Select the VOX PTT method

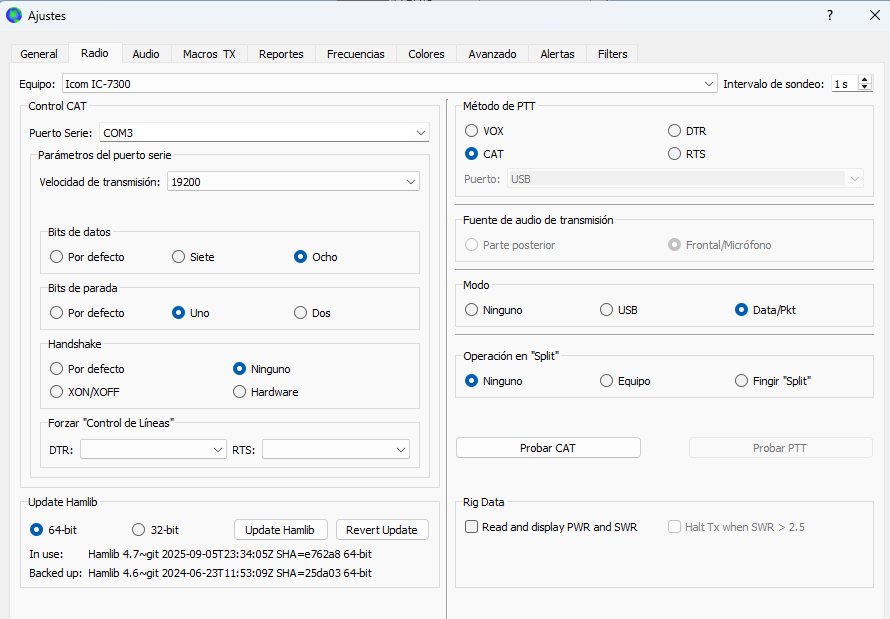[x=472, y=131]
